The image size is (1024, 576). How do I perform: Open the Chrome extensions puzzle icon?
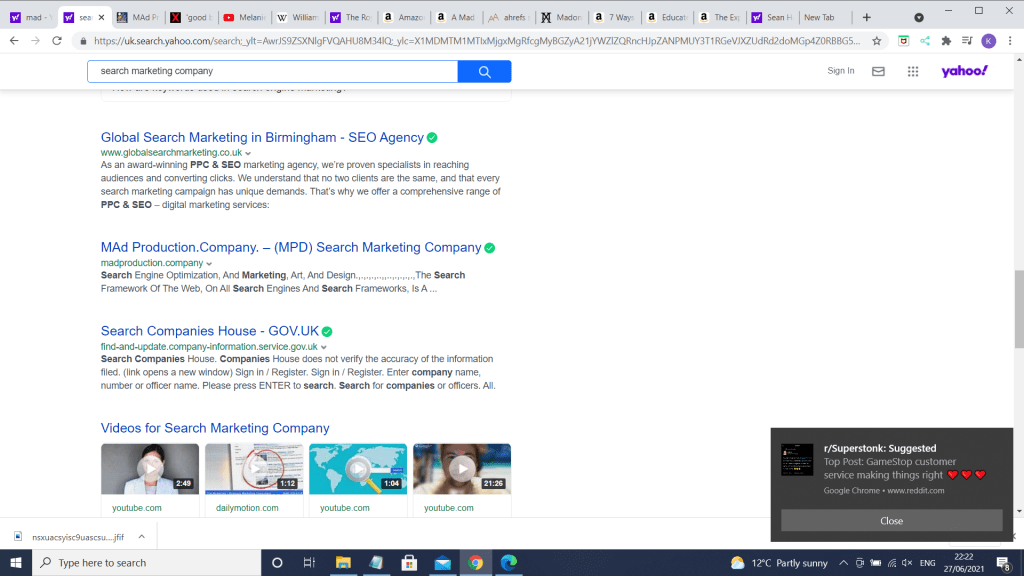tap(946, 41)
